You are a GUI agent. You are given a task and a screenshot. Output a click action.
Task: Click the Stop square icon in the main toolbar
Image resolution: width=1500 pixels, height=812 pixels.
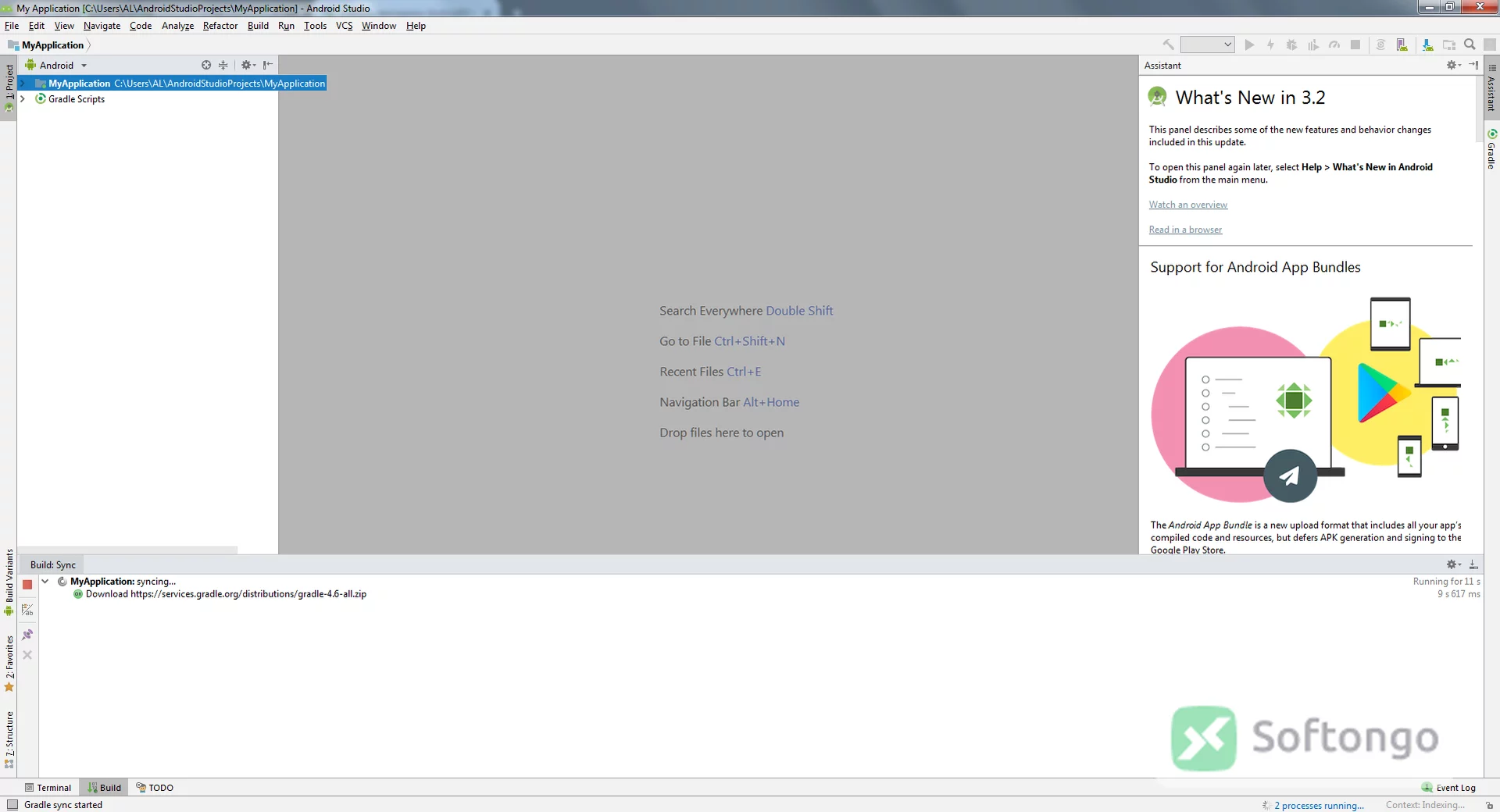coord(1355,45)
